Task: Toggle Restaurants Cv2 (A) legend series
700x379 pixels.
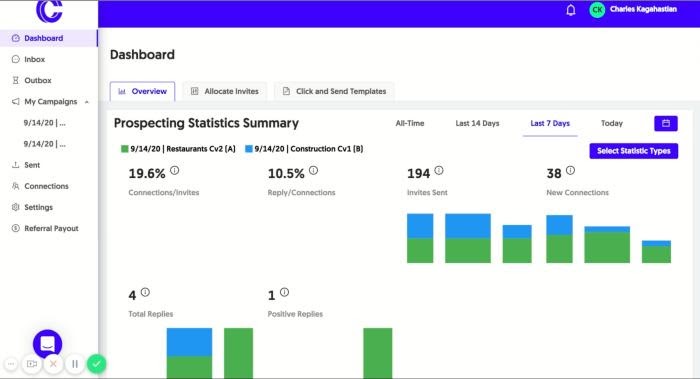Action: click(178, 149)
